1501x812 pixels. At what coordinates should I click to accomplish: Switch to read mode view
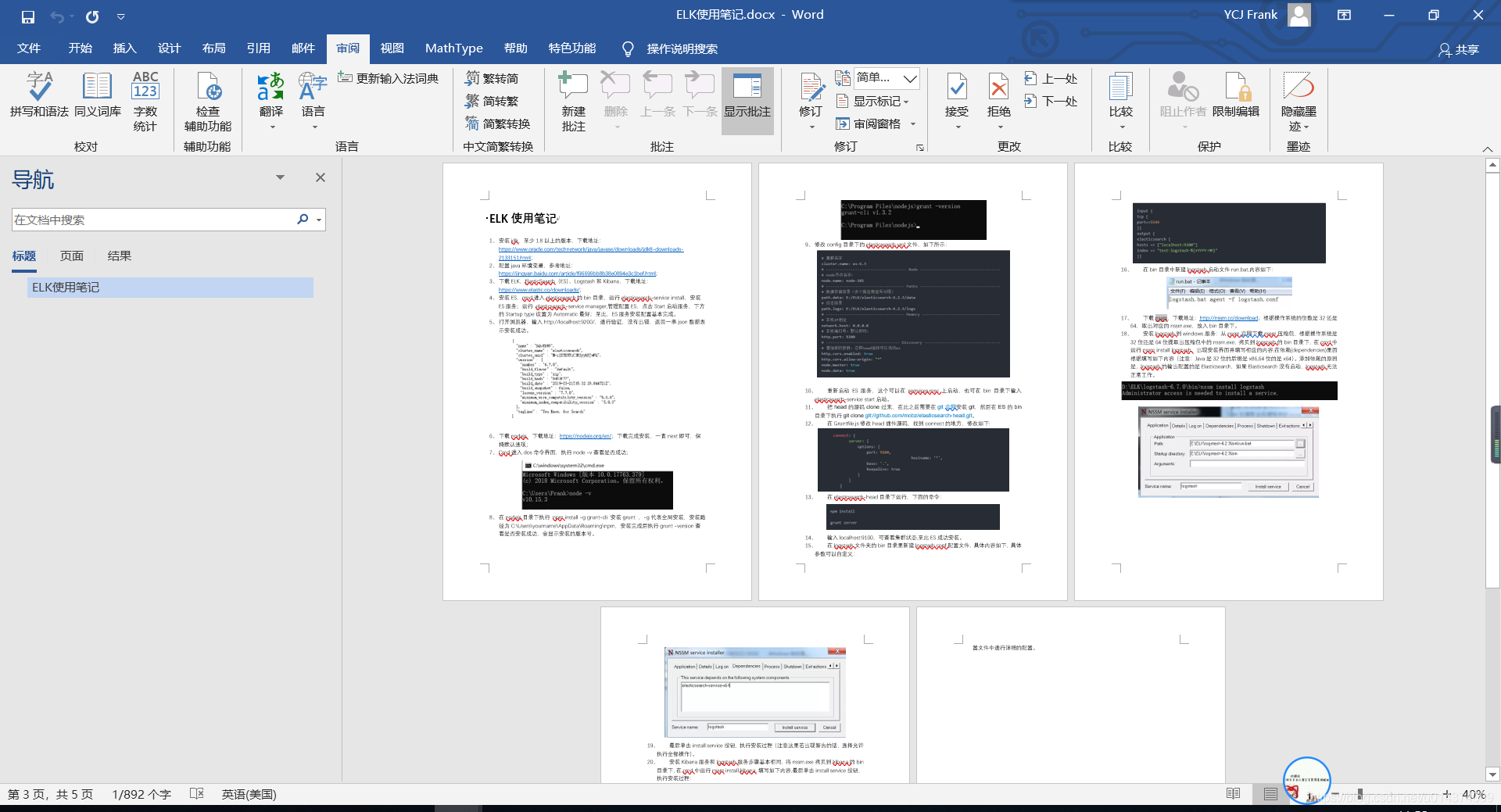pos(1234,794)
